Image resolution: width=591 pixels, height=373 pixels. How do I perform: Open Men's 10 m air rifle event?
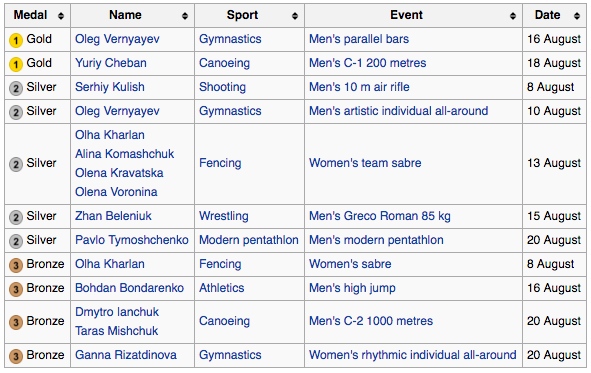(x=359, y=87)
